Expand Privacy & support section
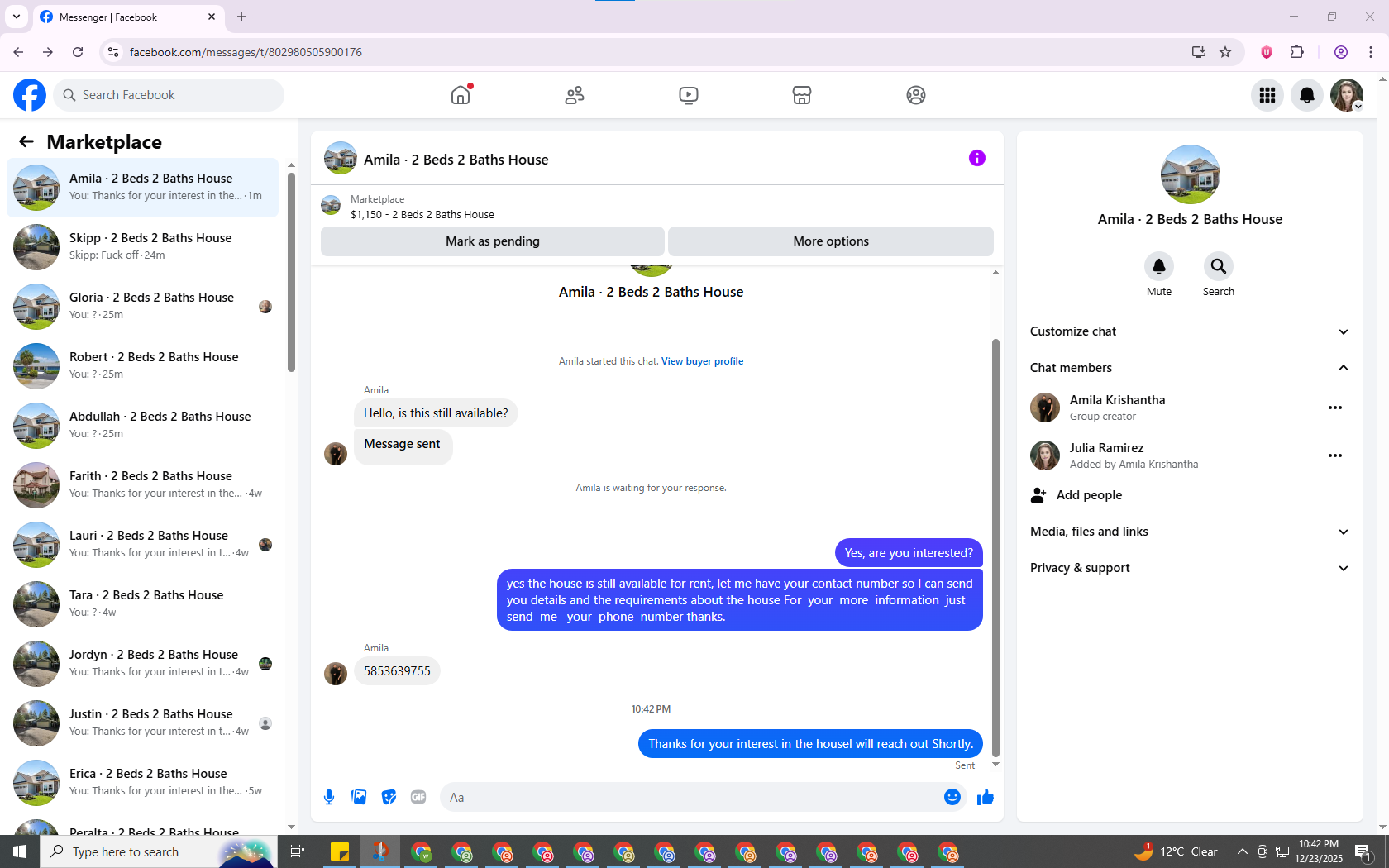This screenshot has width=1389, height=868. [x=1190, y=568]
